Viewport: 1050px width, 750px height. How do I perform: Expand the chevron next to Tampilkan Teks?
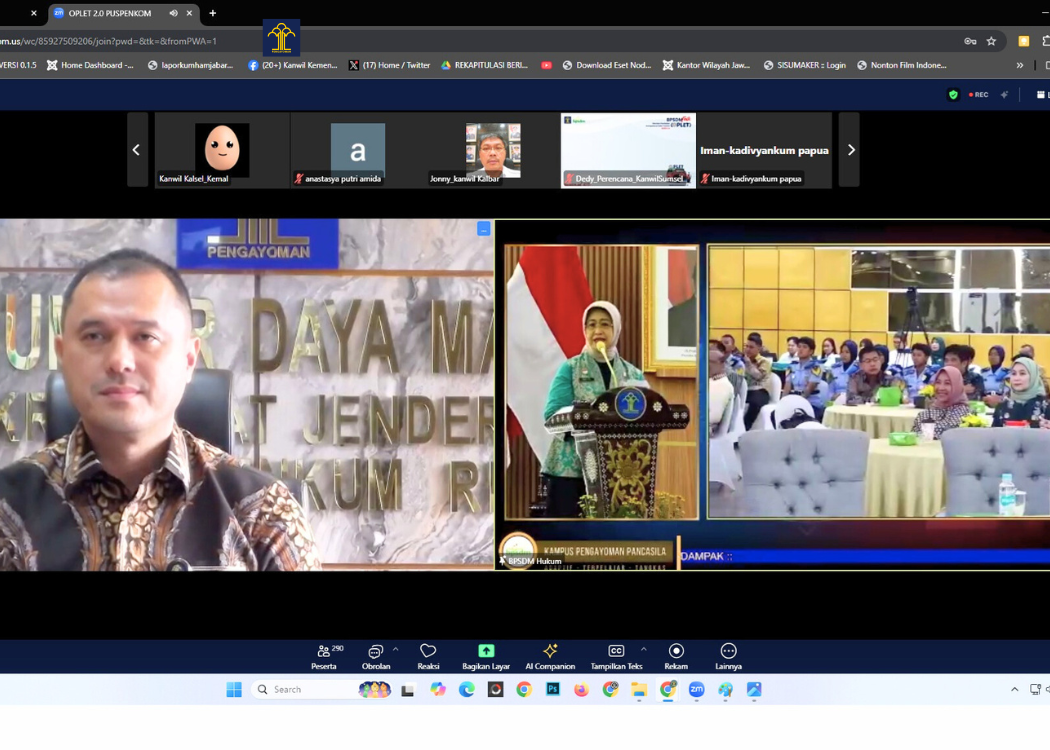(x=643, y=649)
